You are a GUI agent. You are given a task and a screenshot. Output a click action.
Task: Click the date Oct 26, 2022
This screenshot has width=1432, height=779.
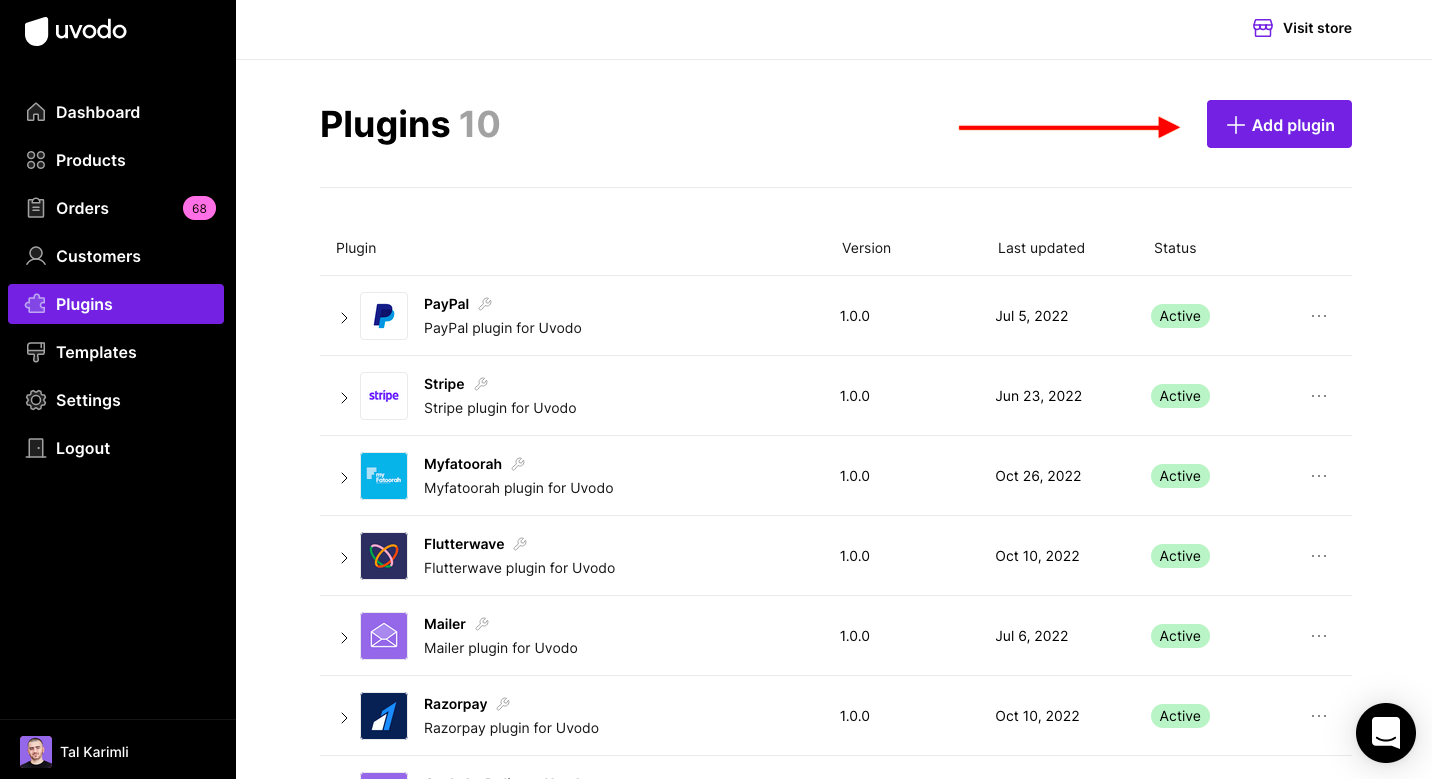[1038, 476]
